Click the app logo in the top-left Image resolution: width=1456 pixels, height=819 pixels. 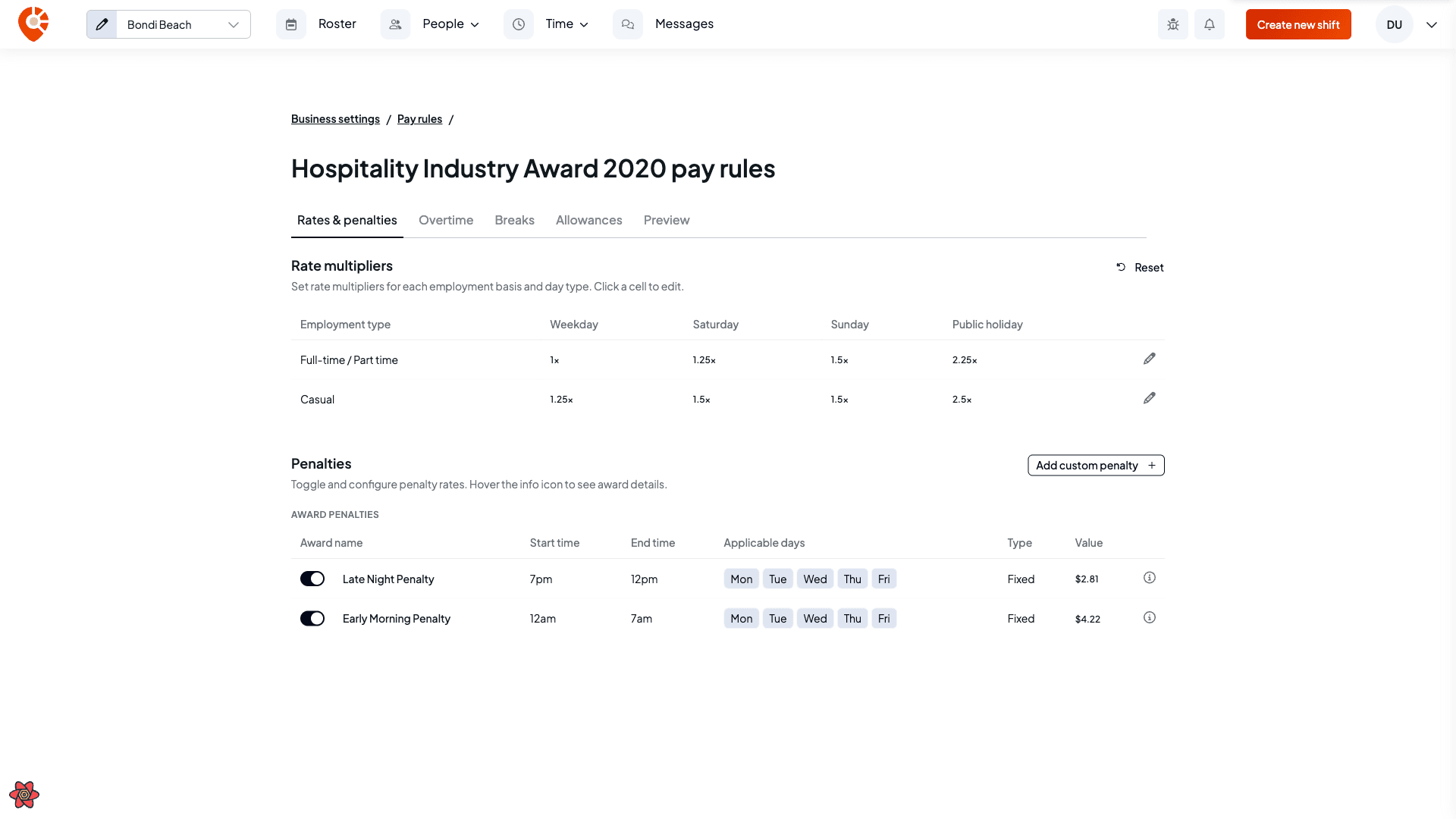tap(33, 24)
